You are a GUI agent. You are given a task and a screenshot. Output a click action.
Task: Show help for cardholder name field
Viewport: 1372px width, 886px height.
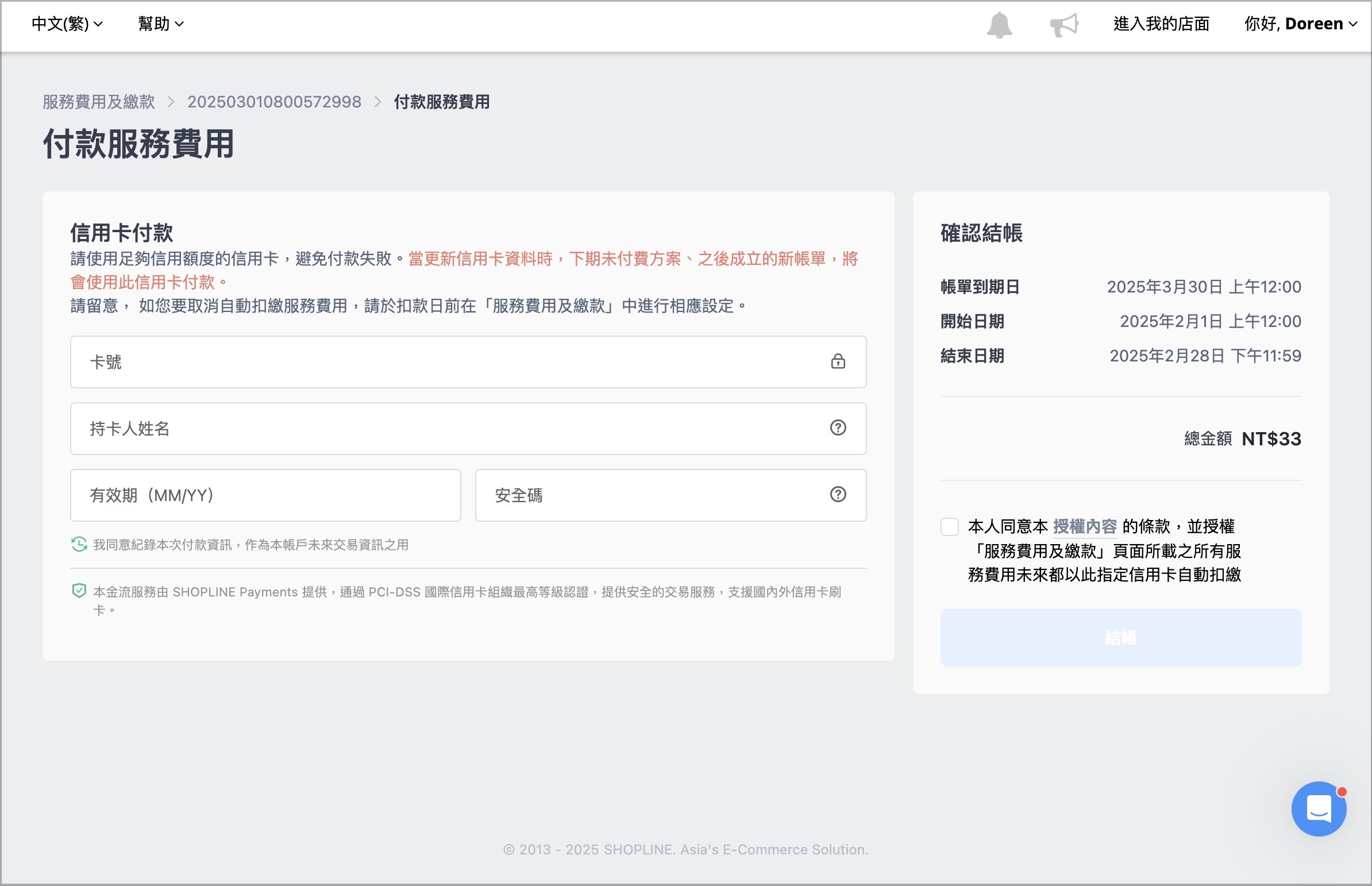pyautogui.click(x=838, y=427)
